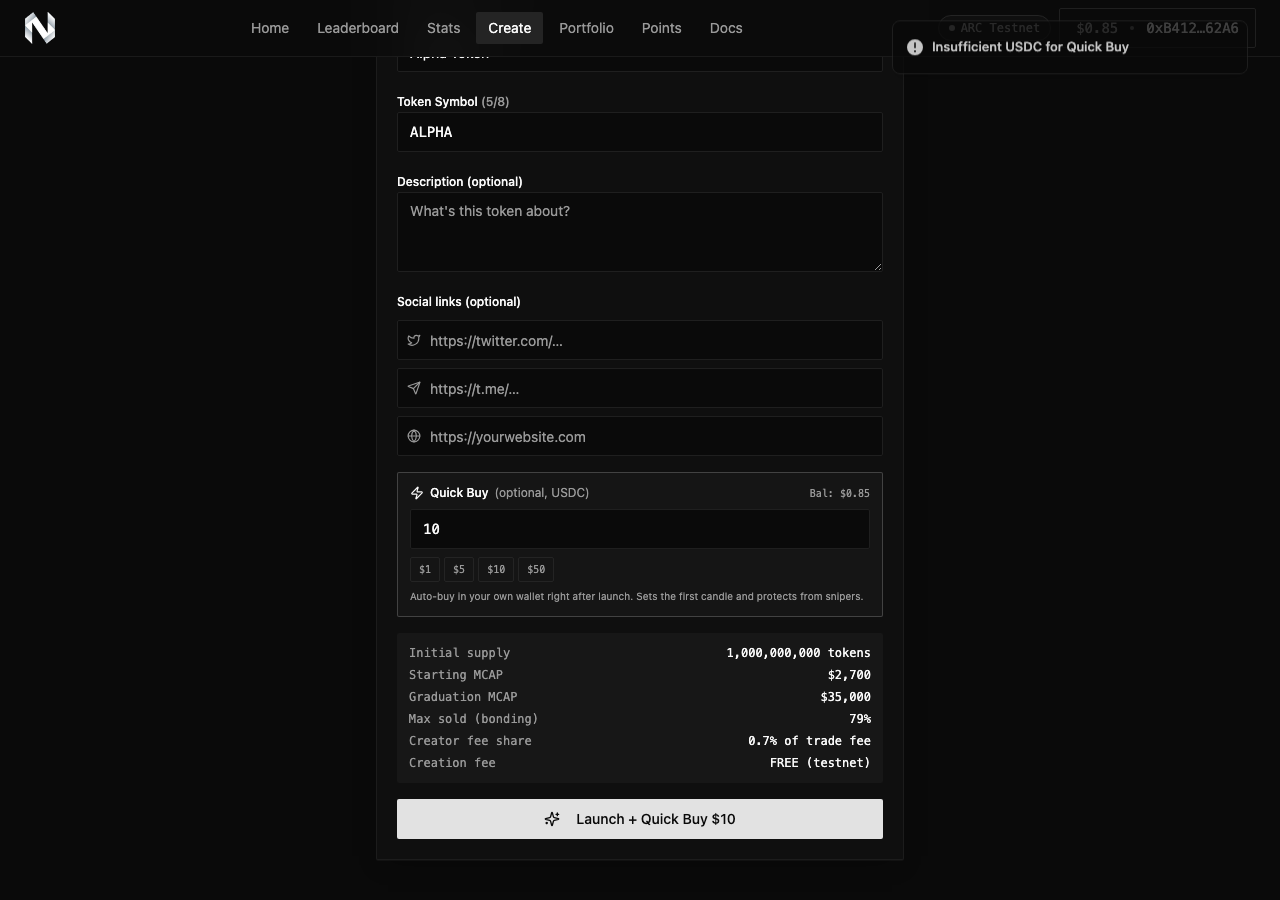Focus the Quick Buy amount field

point(640,529)
